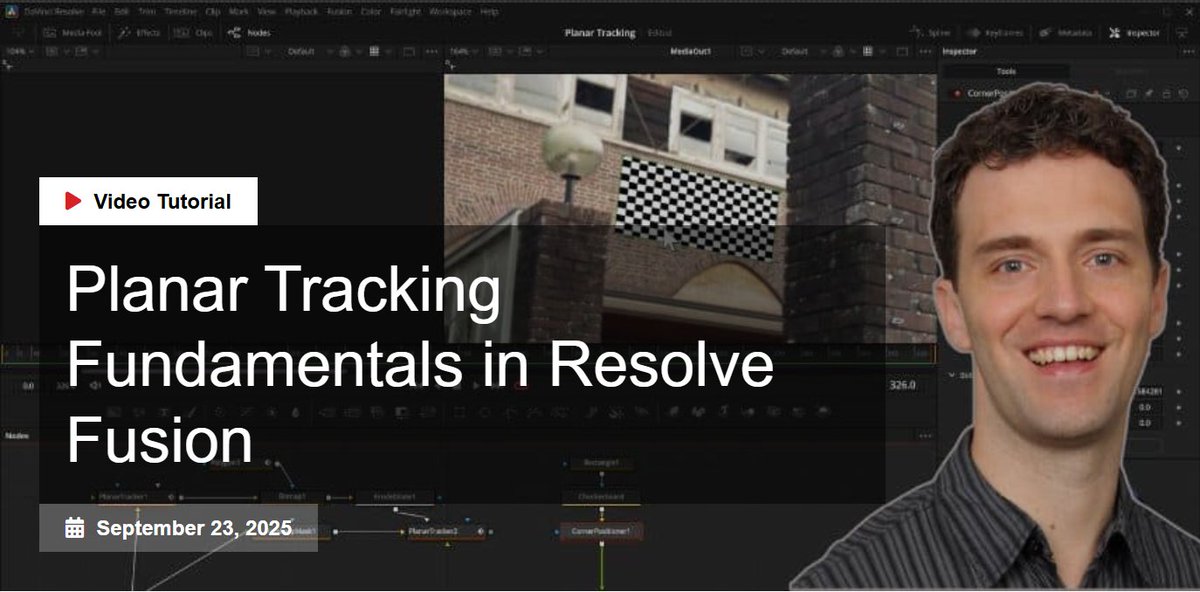
Task: Open the Inspector panel
Action: click(1135, 32)
